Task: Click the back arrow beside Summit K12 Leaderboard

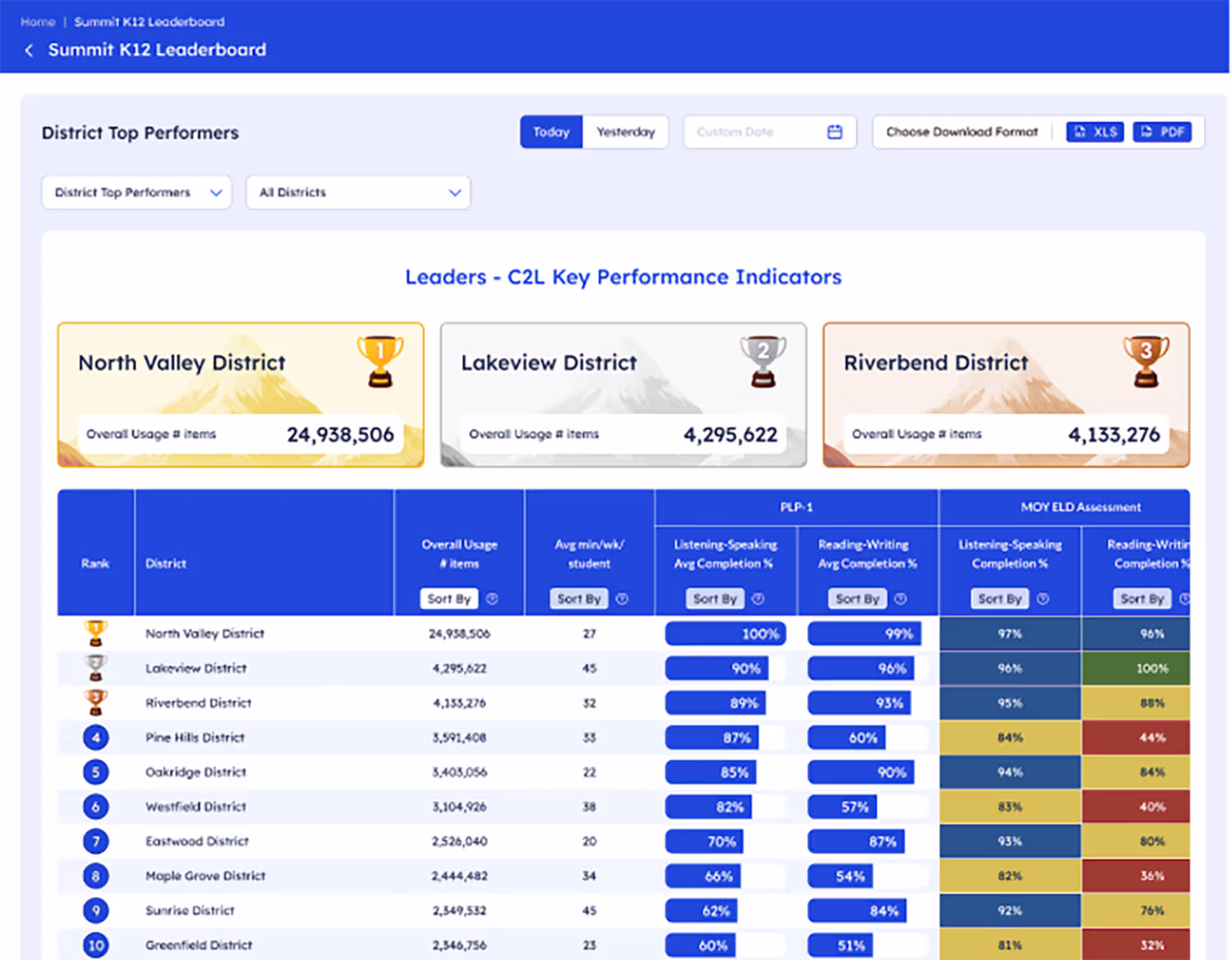Action: (30, 50)
